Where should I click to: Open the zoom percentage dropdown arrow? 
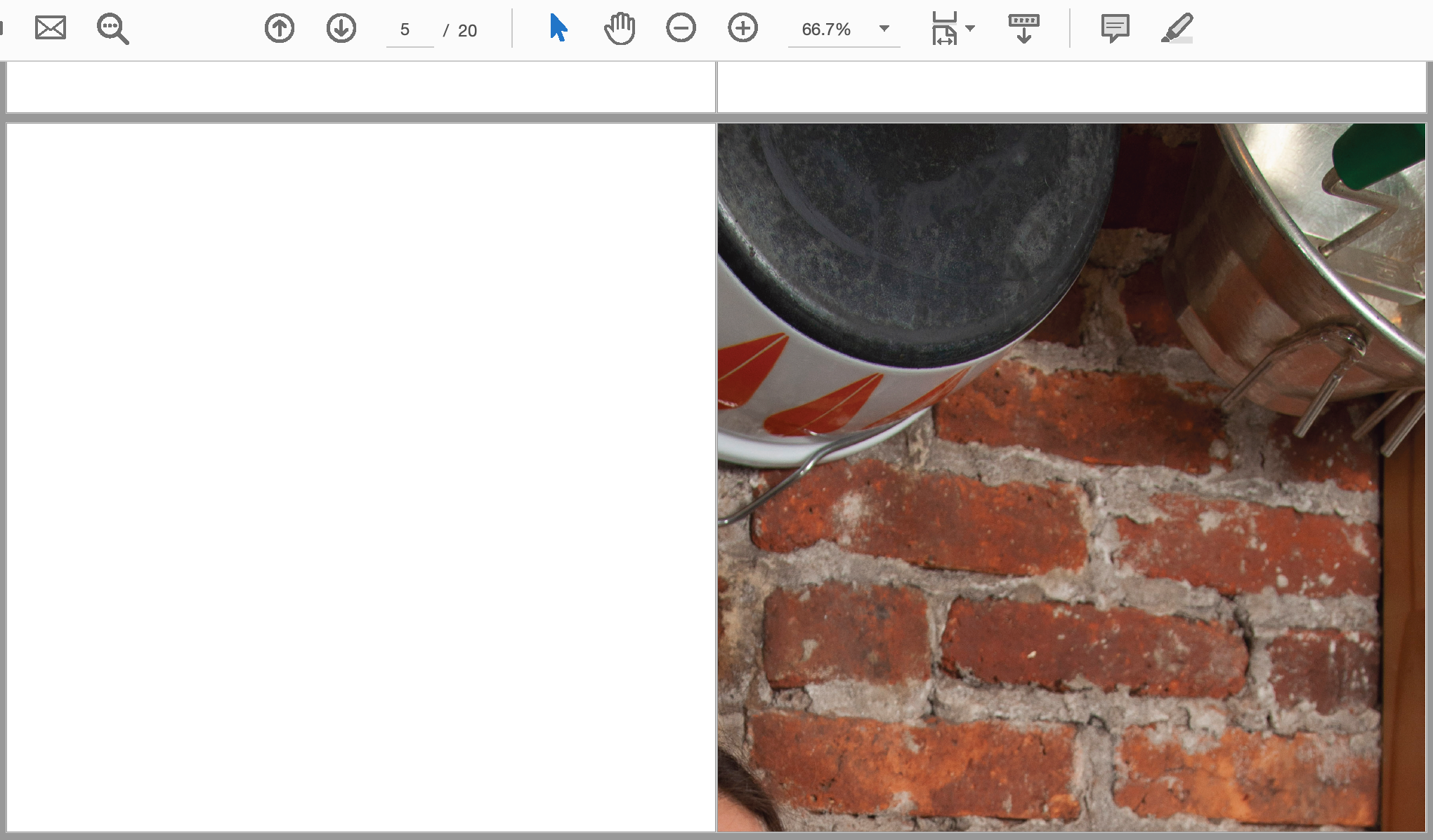point(884,29)
